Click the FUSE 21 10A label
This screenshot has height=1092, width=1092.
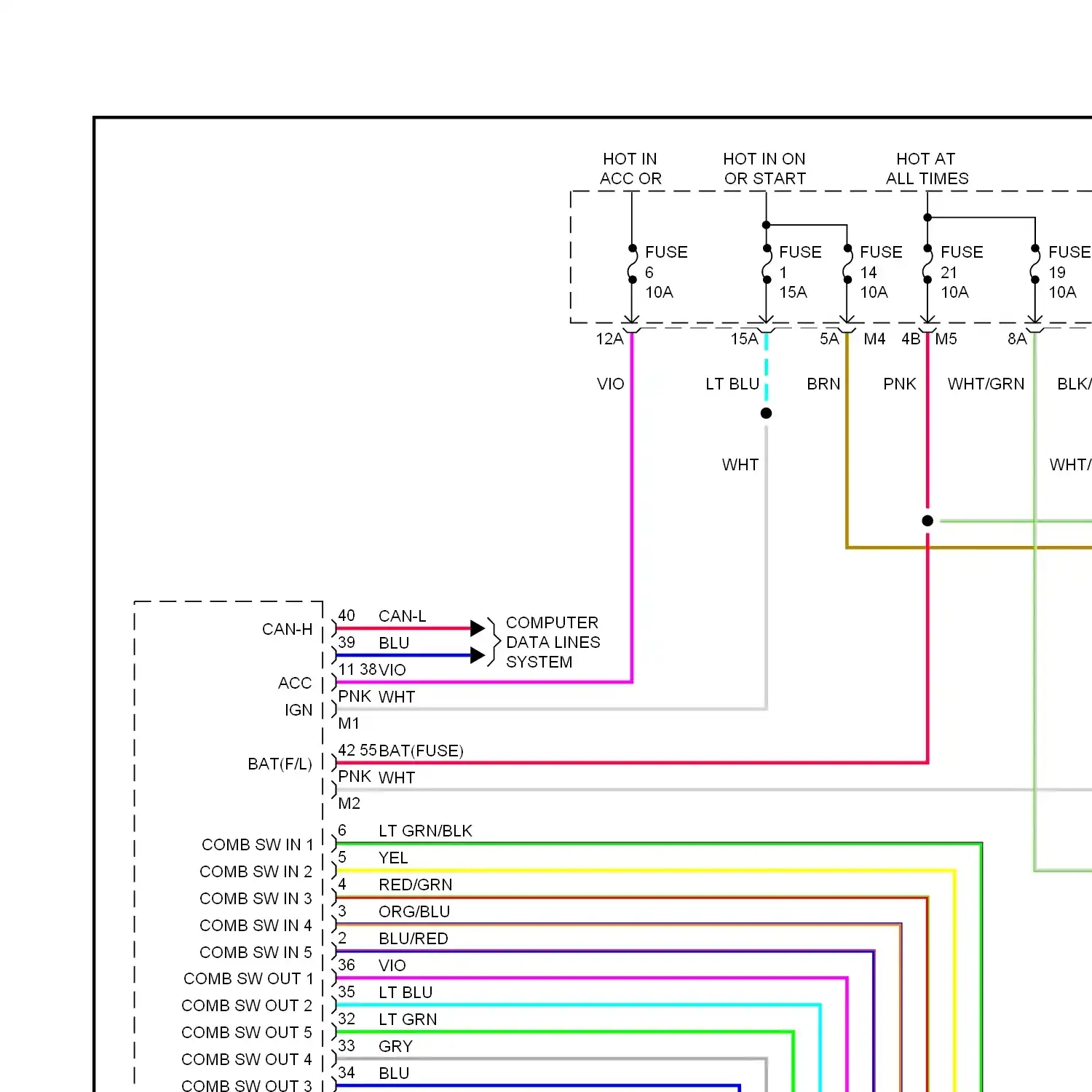(962, 272)
